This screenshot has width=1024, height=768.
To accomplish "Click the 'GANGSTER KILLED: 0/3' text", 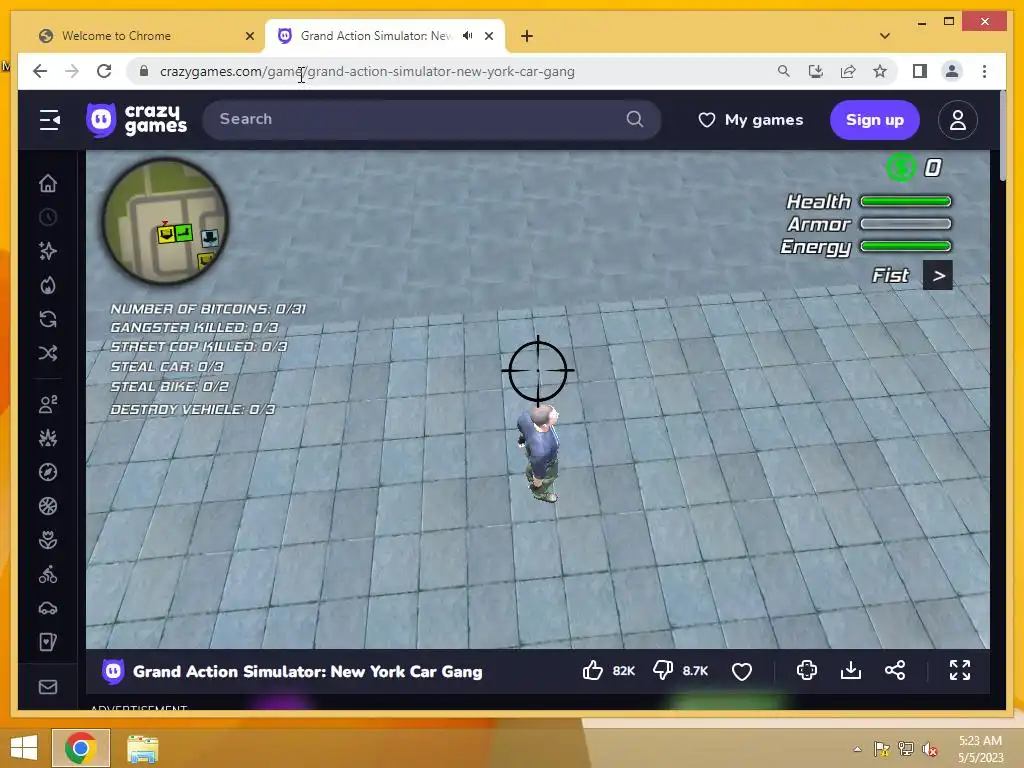I will (194, 328).
